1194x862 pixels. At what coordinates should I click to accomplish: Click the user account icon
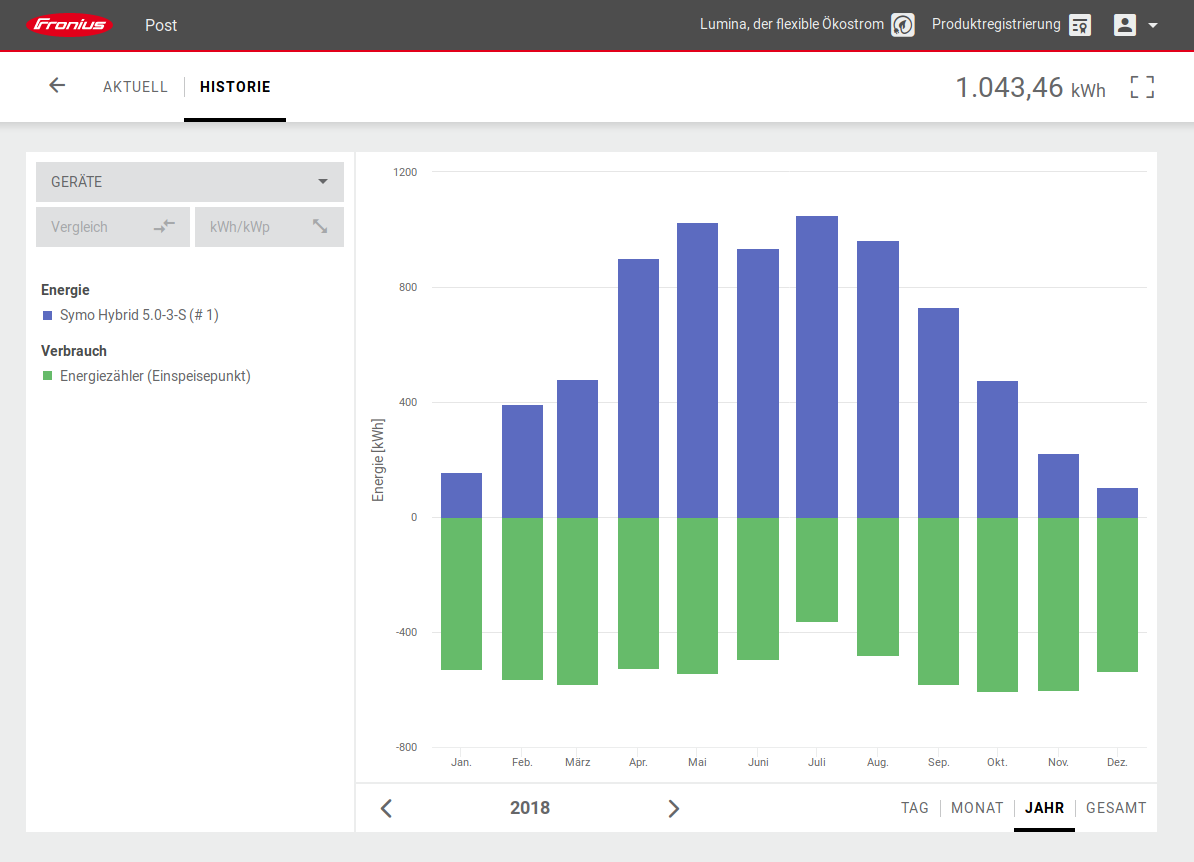coord(1125,25)
